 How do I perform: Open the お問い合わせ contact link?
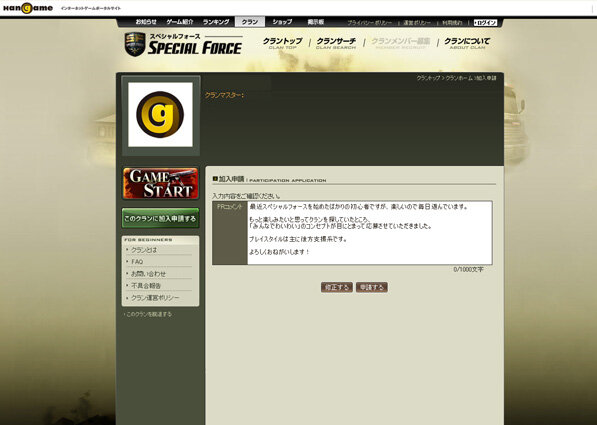[x=148, y=274]
